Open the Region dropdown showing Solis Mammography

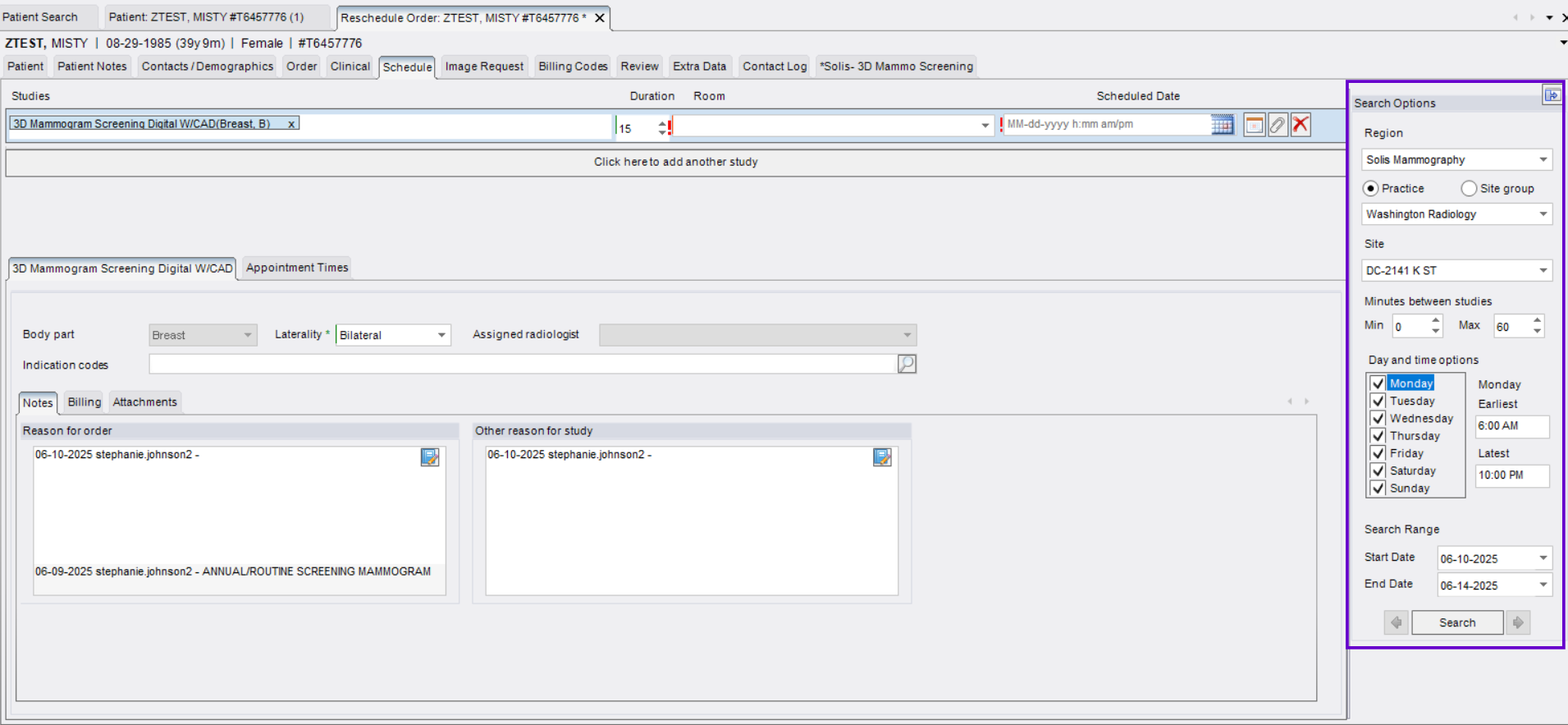pyautogui.click(x=1543, y=159)
